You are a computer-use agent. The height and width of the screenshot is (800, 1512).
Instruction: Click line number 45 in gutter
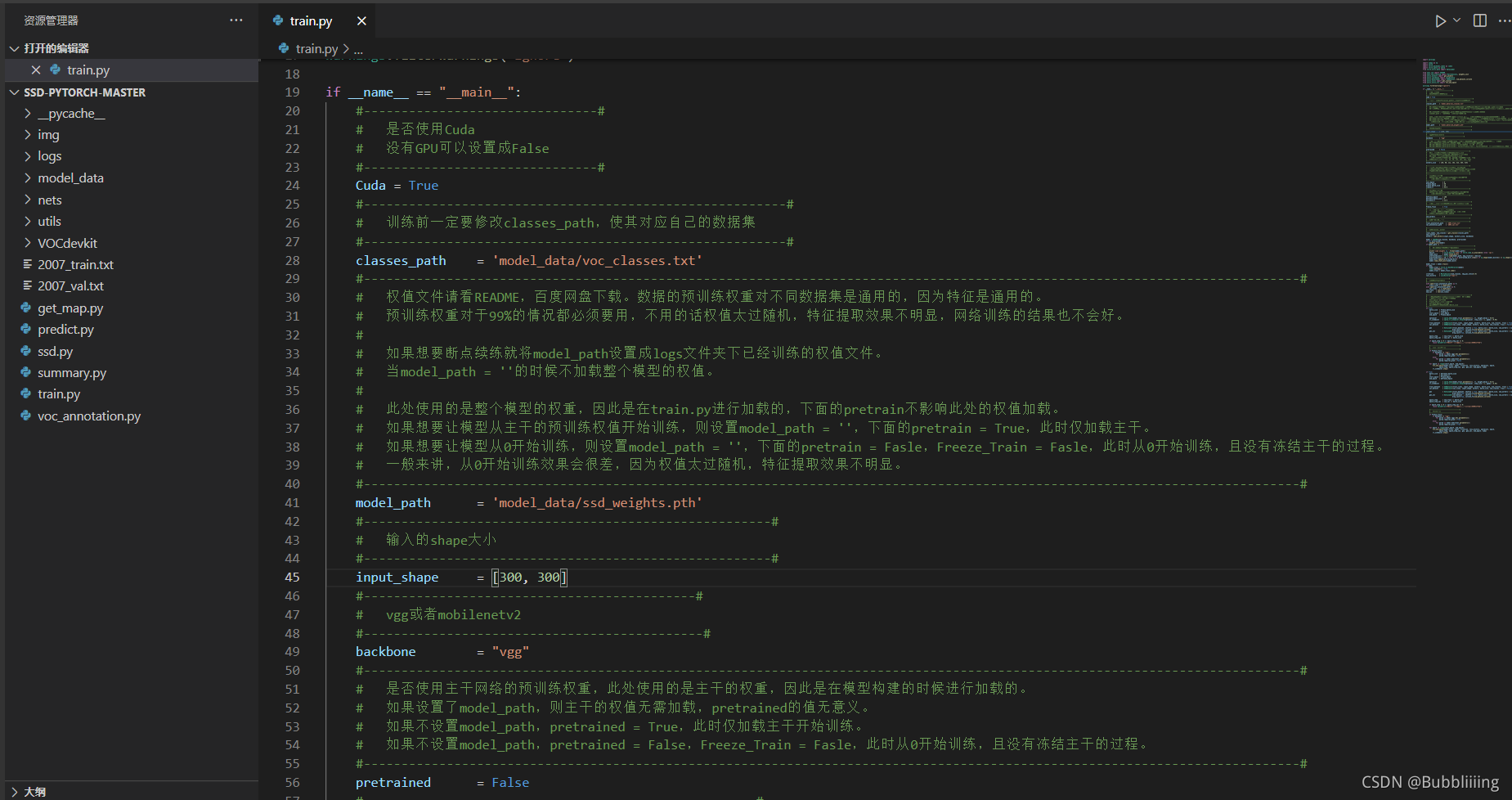(x=292, y=578)
